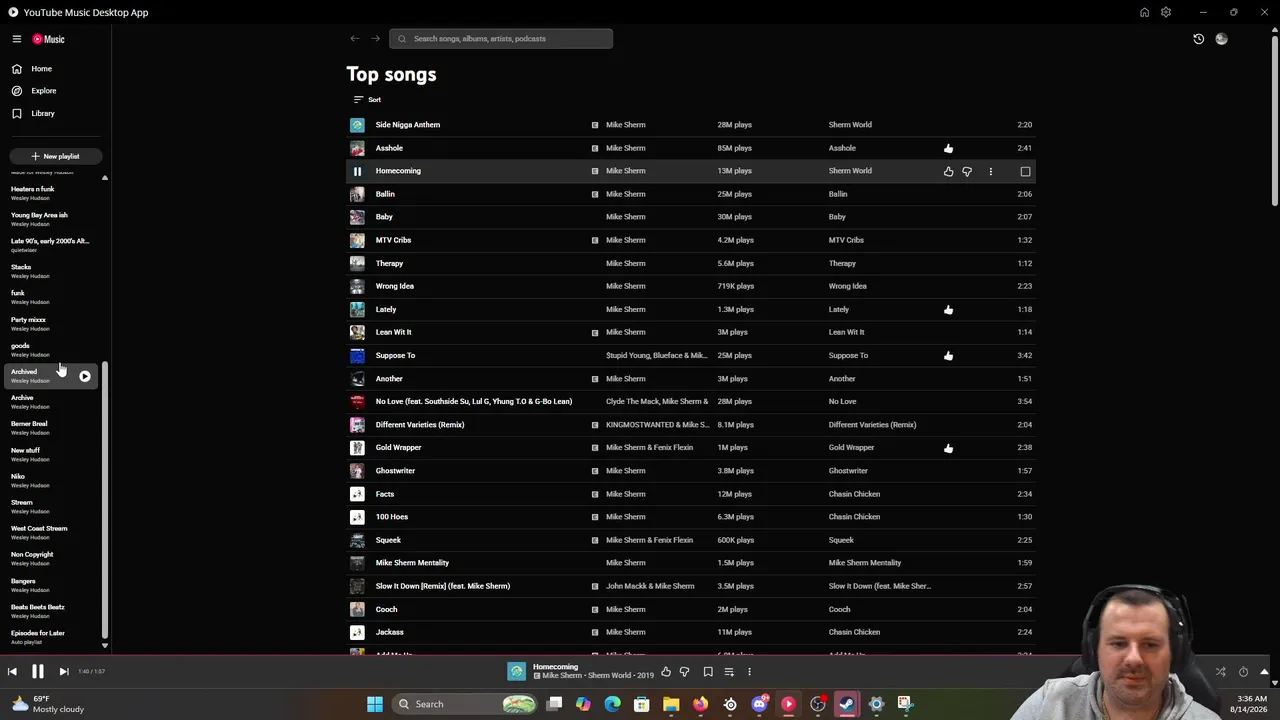Image resolution: width=1280 pixels, height=720 pixels.
Task: Go to Home in the sidebar
Action: click(41, 69)
